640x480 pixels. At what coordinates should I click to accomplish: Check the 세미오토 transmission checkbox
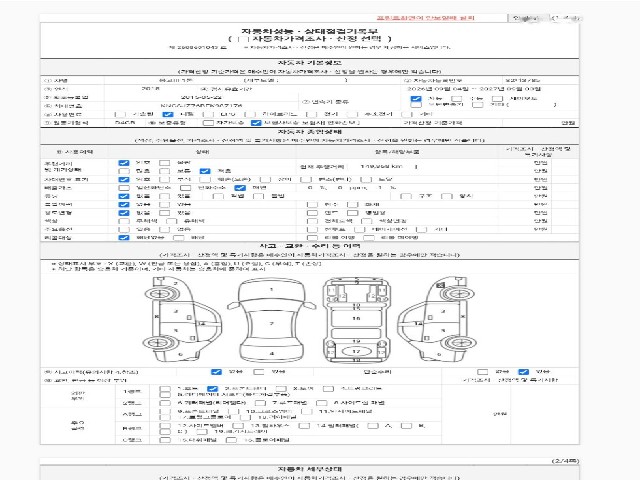497,98
